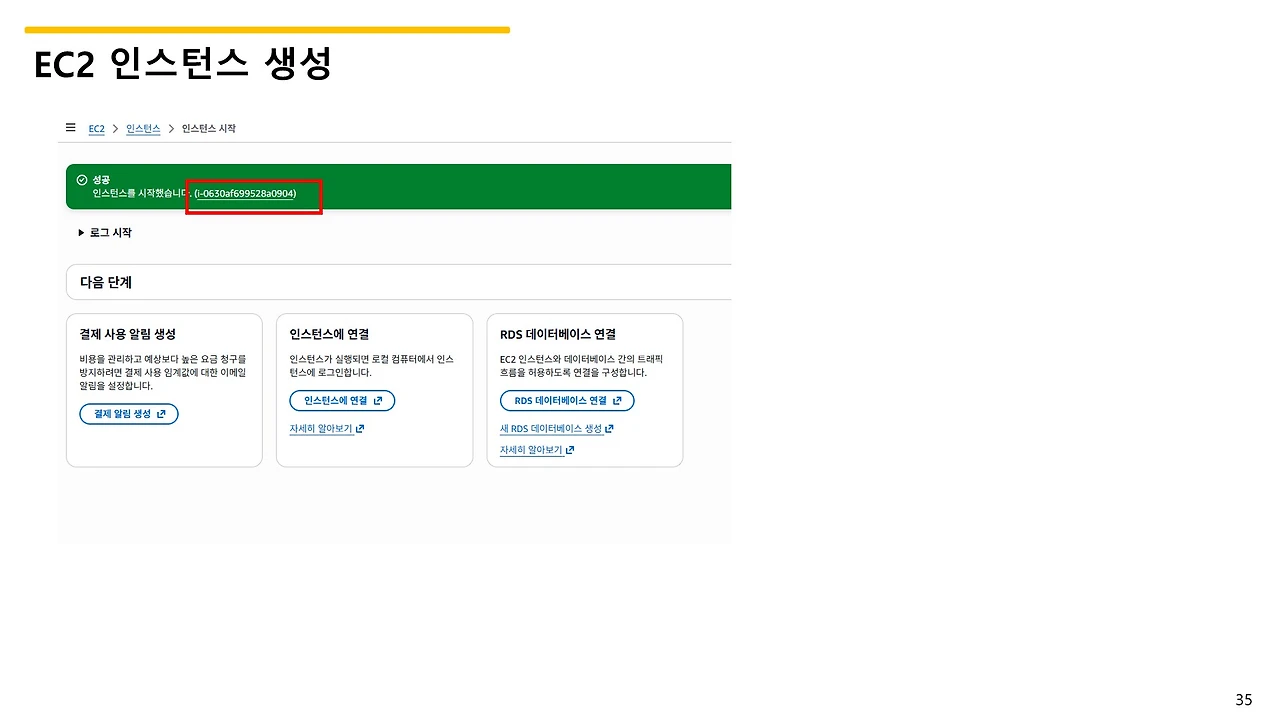Open the EC2 breadcrumb link
Viewport: 1280px width, 720px height.
96,128
